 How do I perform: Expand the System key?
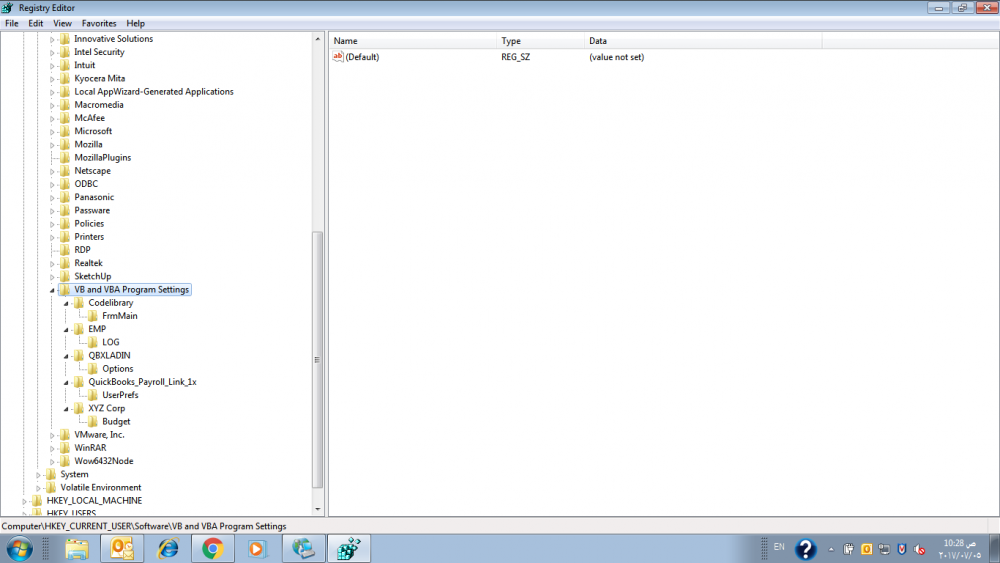(x=38, y=475)
